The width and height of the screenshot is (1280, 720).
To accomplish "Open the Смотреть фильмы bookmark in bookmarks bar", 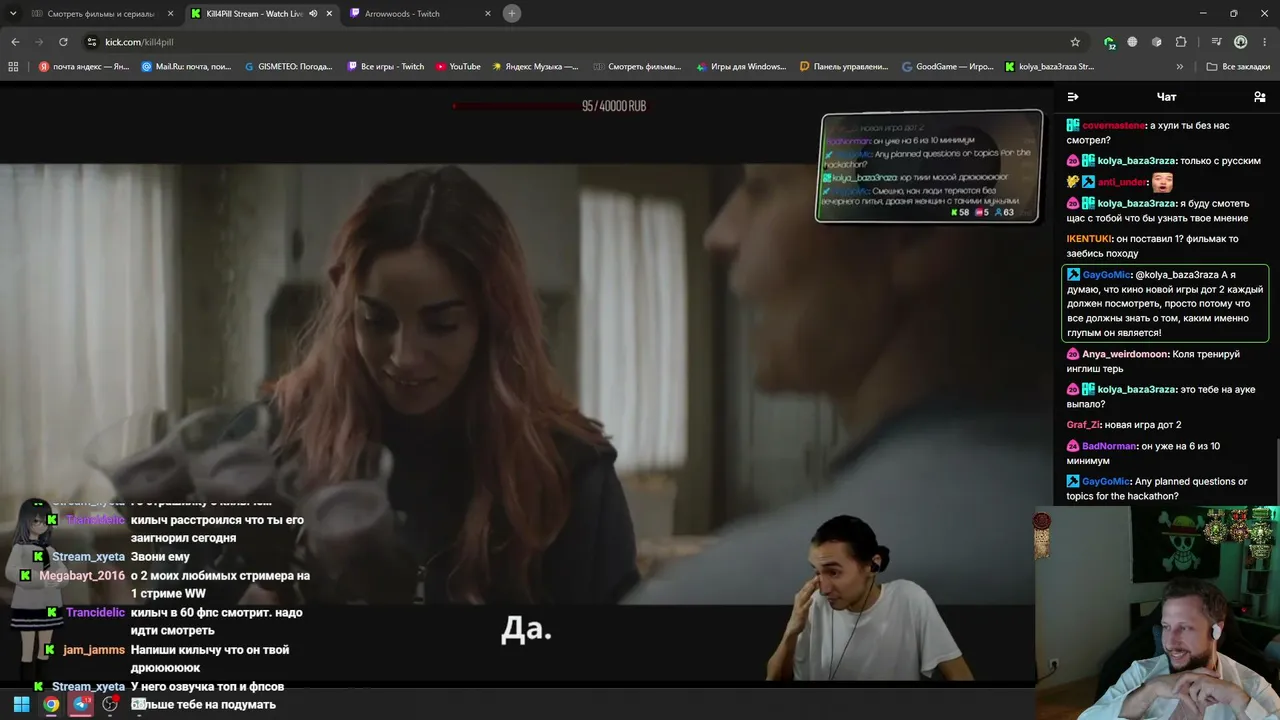I will pyautogui.click(x=636, y=67).
